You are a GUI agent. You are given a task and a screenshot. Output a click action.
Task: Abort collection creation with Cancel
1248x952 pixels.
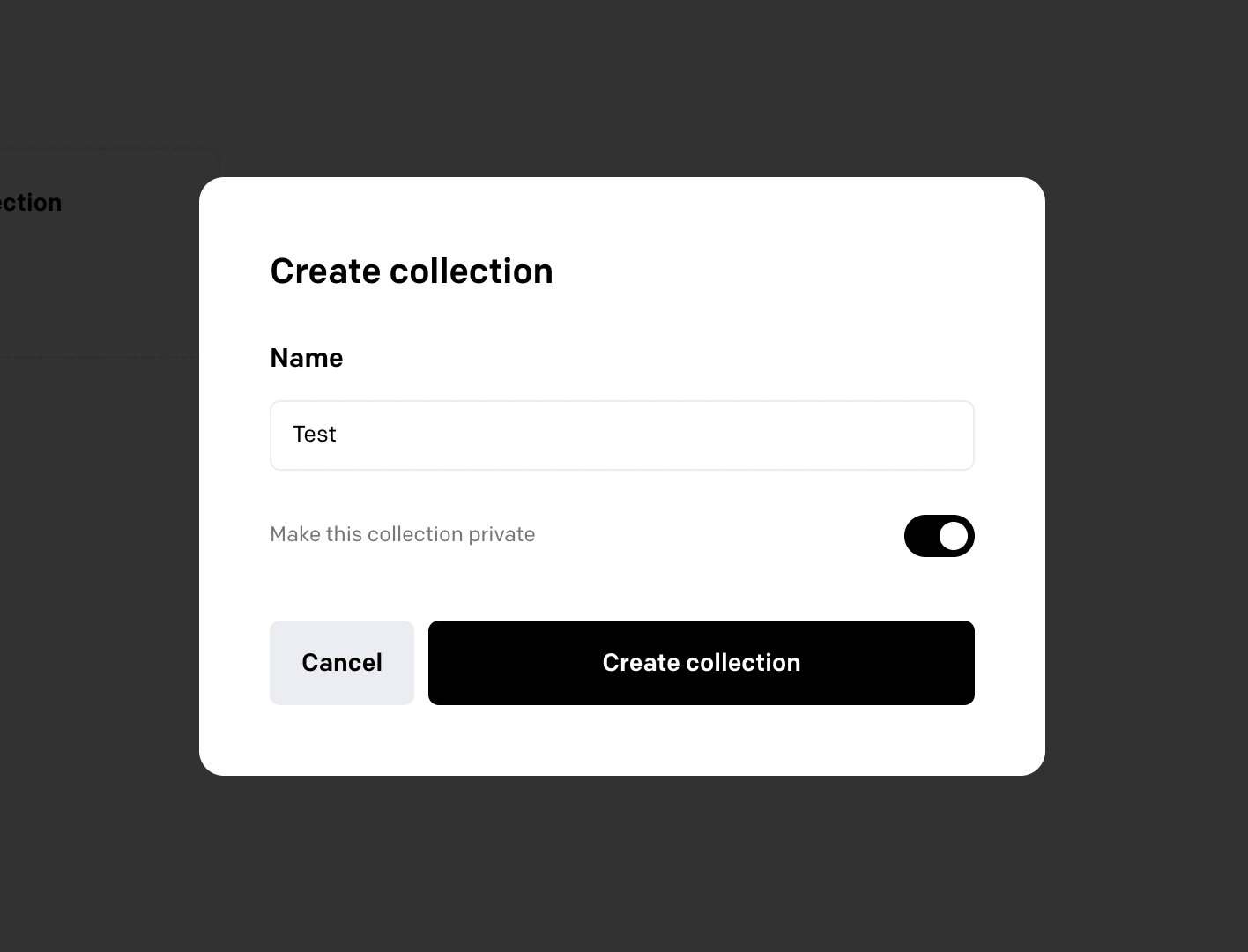tap(342, 663)
